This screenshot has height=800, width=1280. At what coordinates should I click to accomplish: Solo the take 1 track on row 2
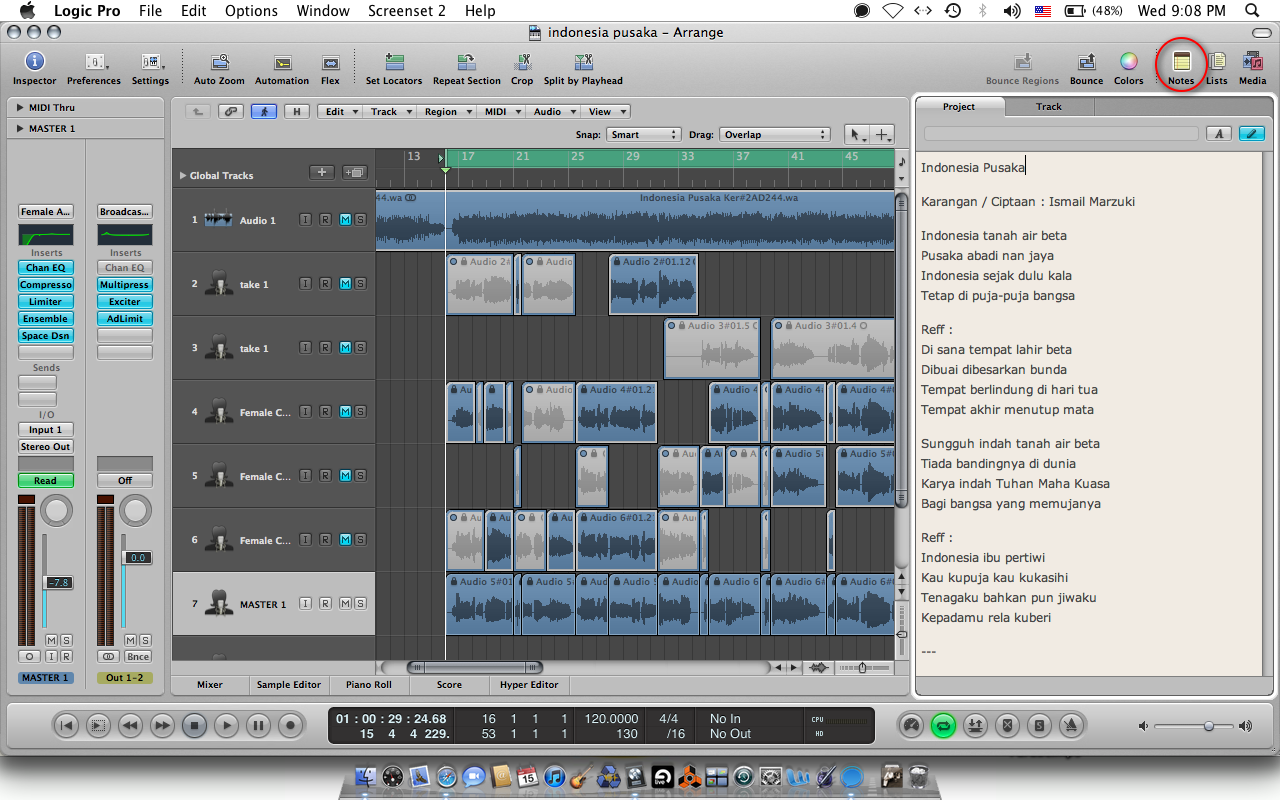[360, 284]
